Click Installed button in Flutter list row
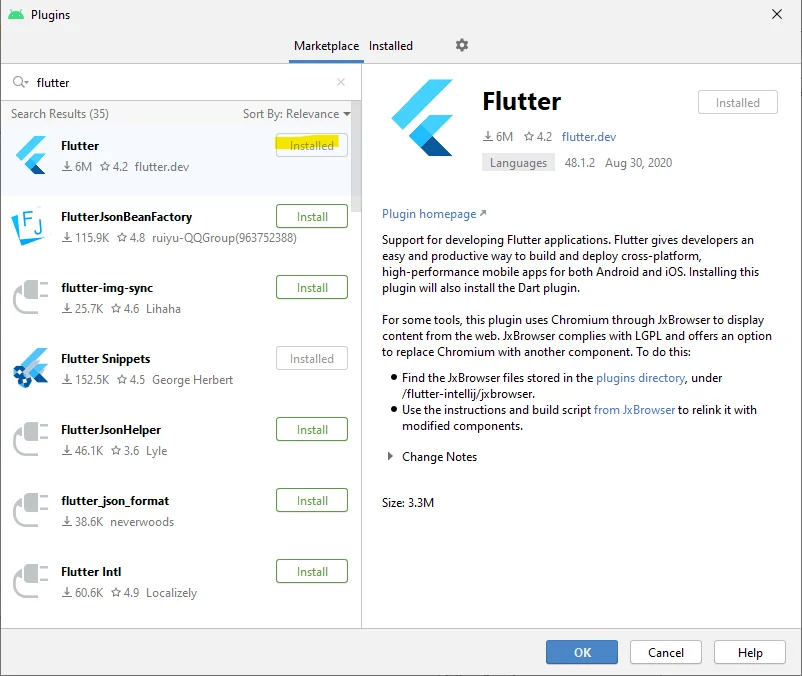802x676 pixels. coord(312,145)
